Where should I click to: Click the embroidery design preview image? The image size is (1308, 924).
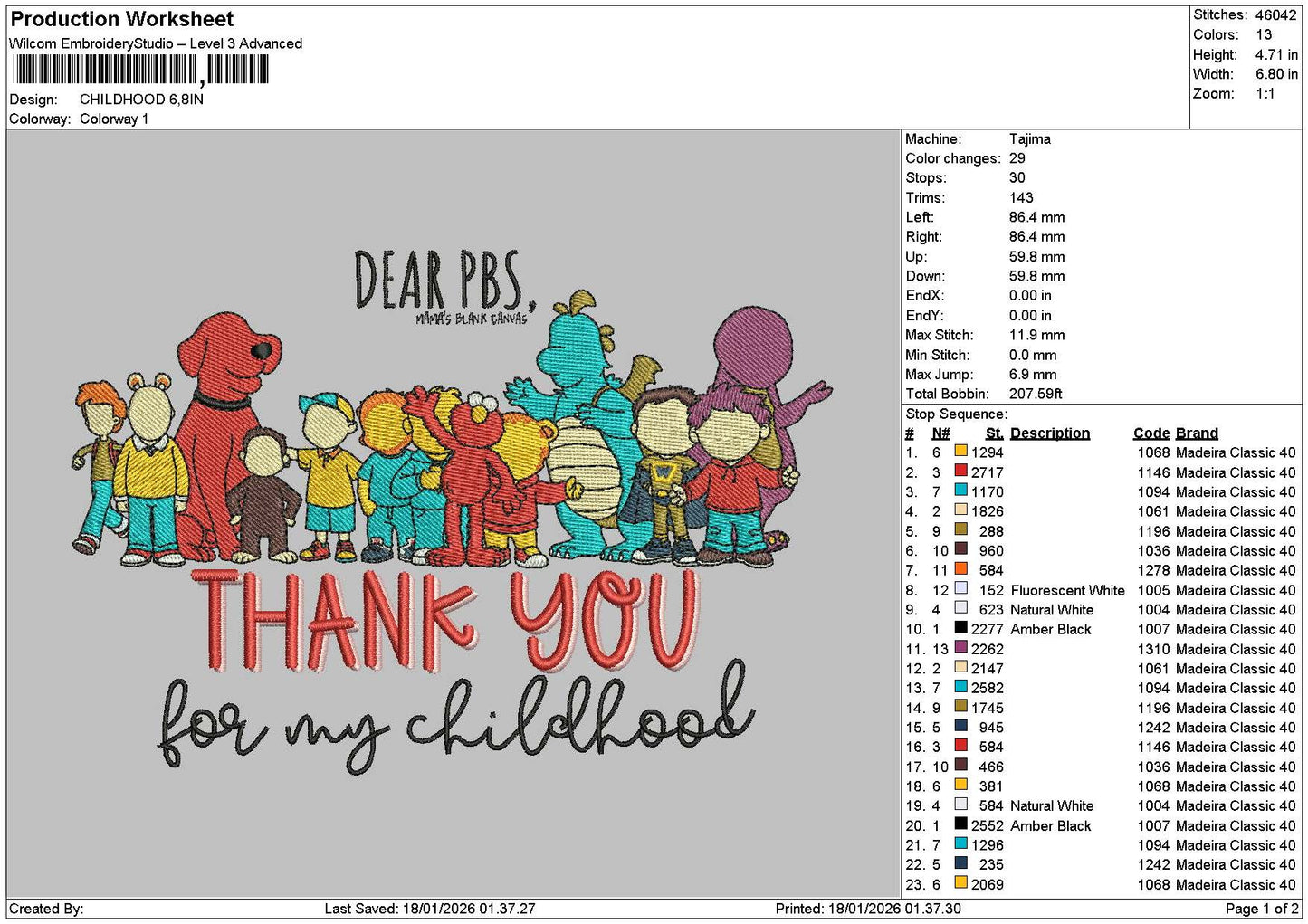click(x=453, y=513)
